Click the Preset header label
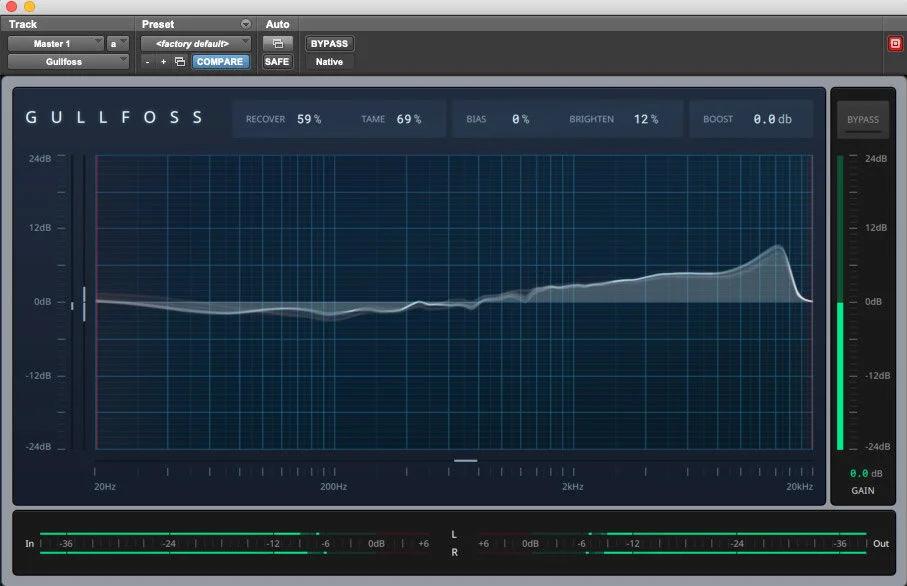The height and width of the screenshot is (586, 907). tap(158, 24)
